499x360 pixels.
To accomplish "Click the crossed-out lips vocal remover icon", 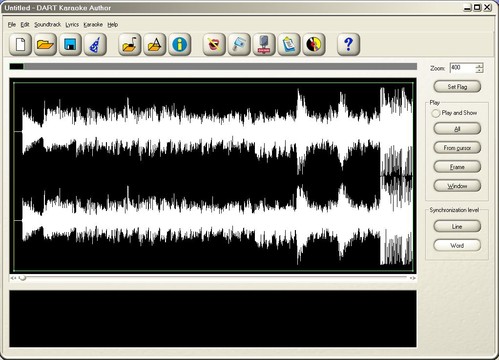I will click(x=214, y=44).
